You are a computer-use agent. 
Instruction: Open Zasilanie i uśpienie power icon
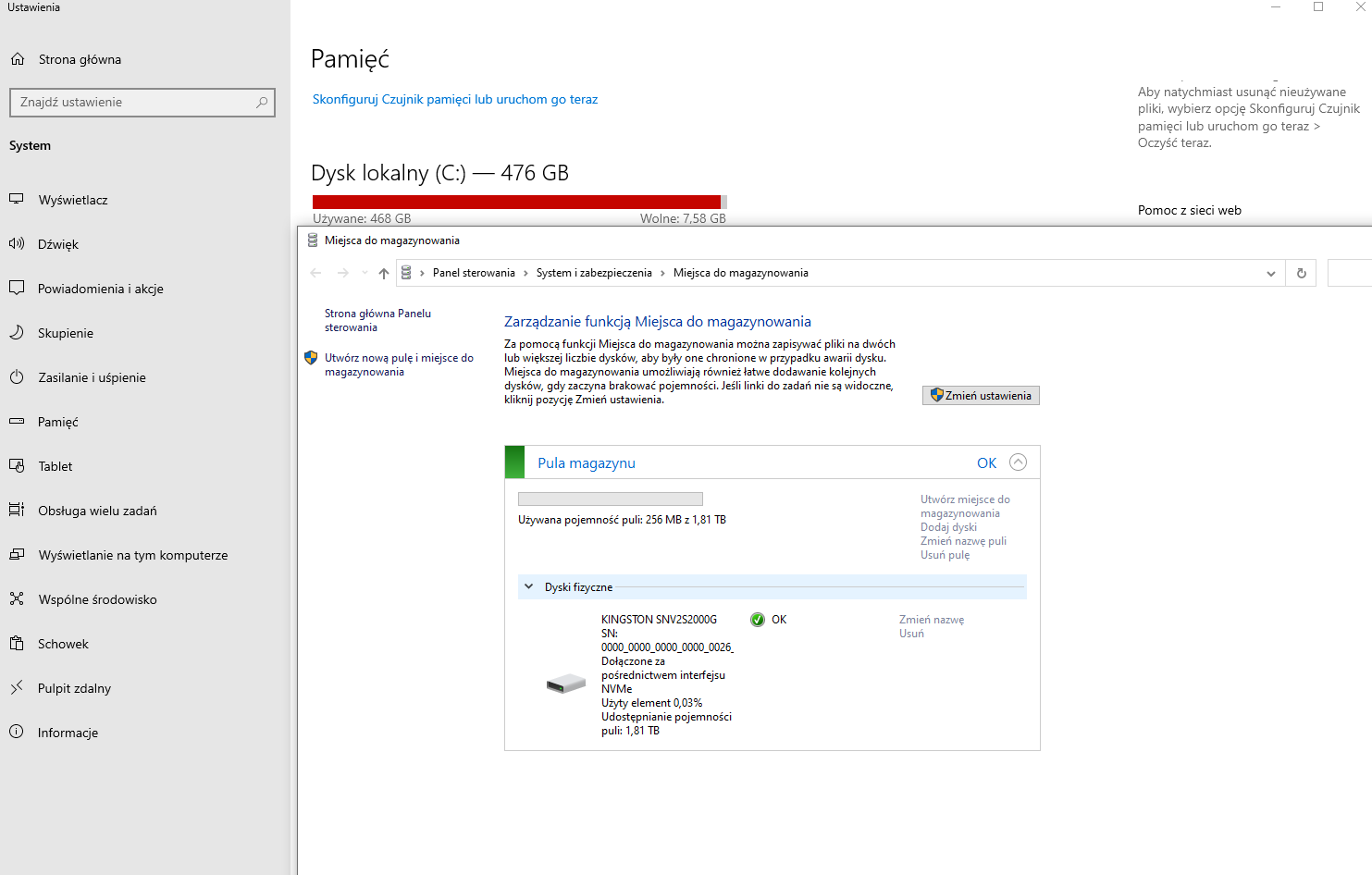pyautogui.click(x=17, y=377)
